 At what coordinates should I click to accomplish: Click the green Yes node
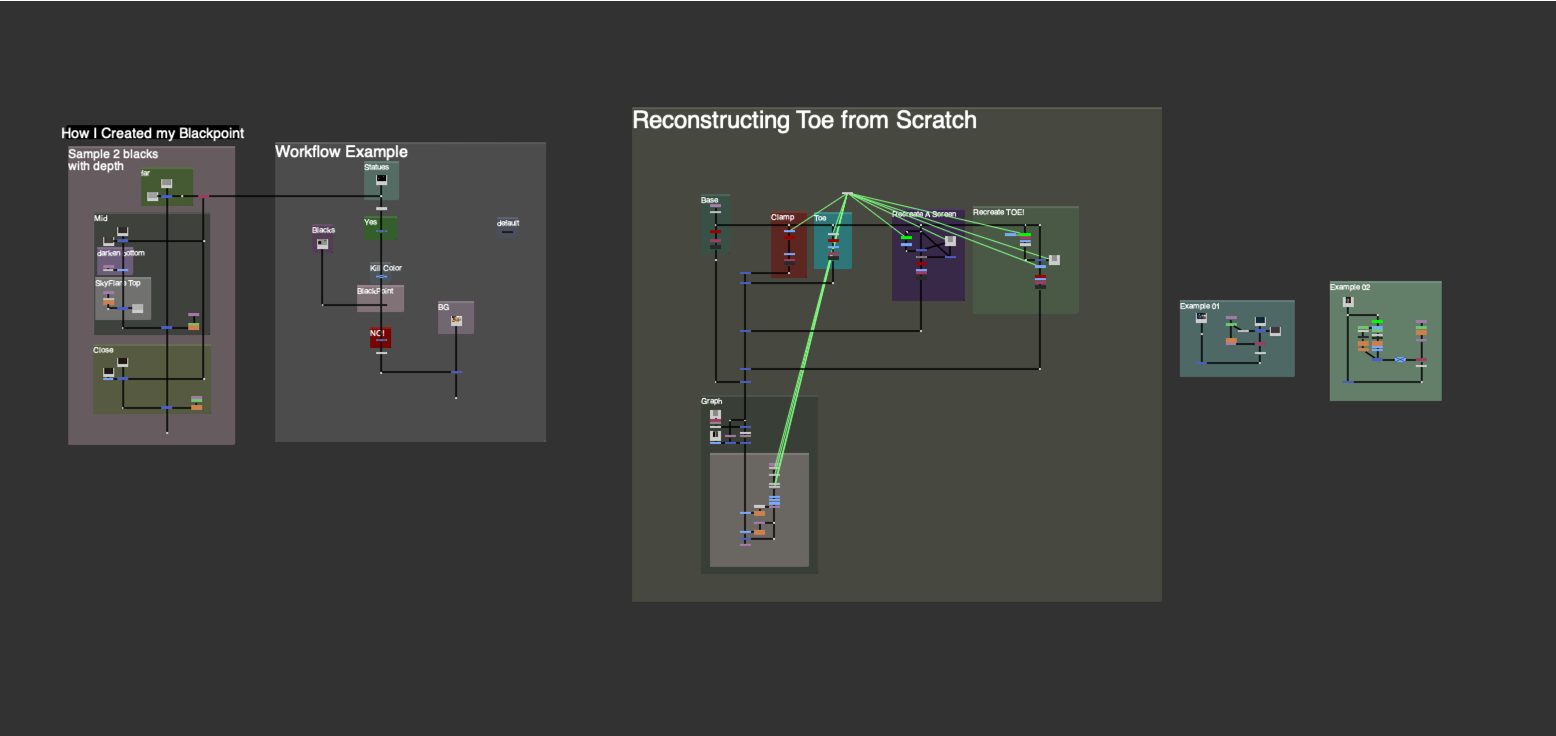click(381, 229)
